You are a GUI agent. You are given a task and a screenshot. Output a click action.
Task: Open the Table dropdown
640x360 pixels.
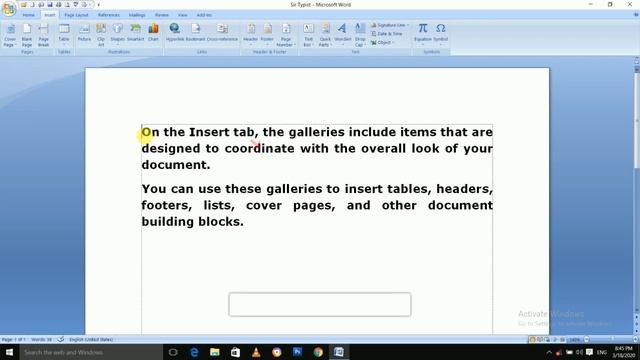pos(64,35)
